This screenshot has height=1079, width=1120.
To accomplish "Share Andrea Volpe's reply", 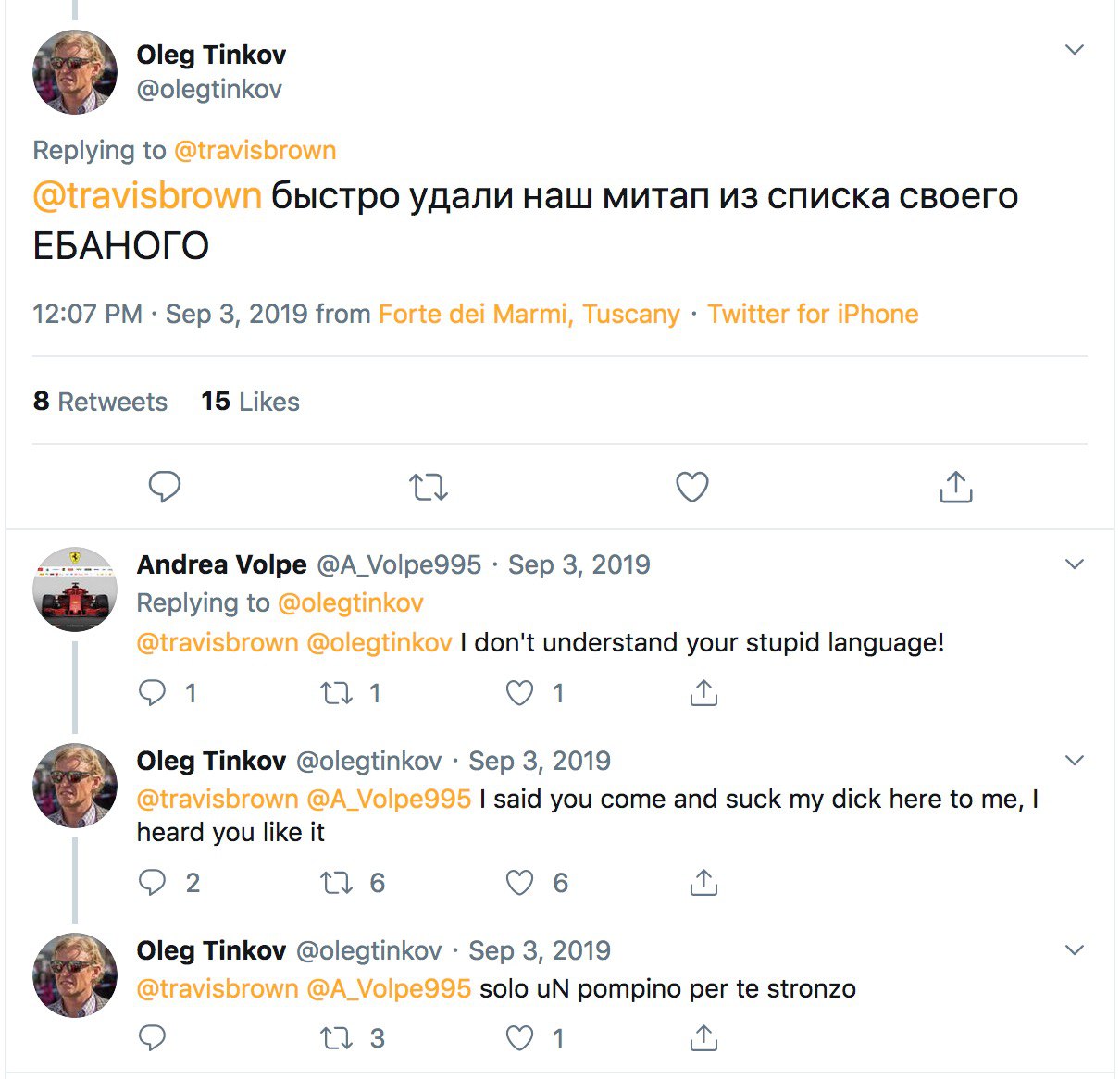I will tap(703, 692).
